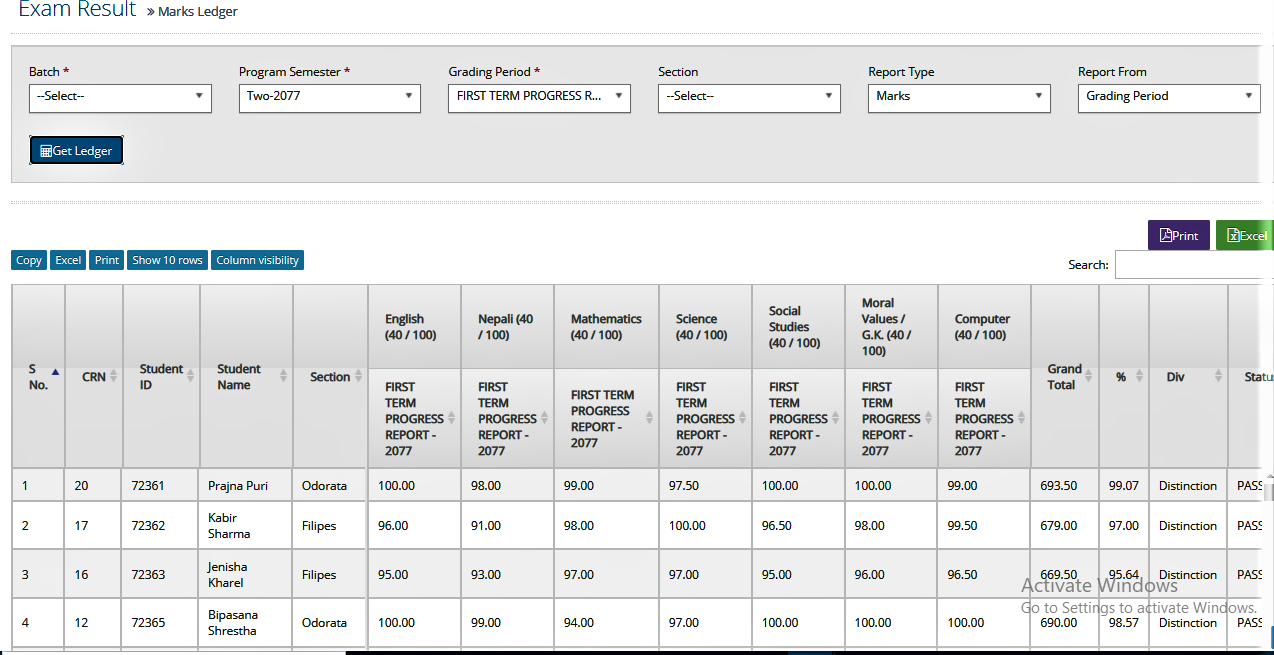Sort the Moral Values / G.K. column arrows
This screenshot has width=1274, height=655.
(x=928, y=418)
